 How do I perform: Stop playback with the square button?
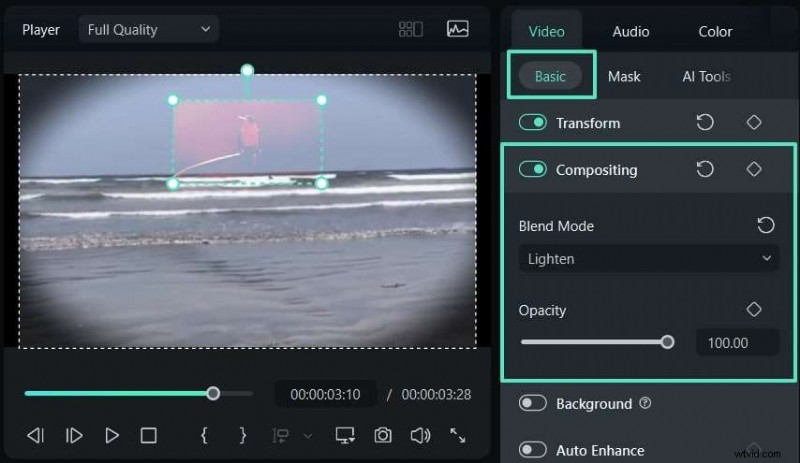click(x=148, y=435)
